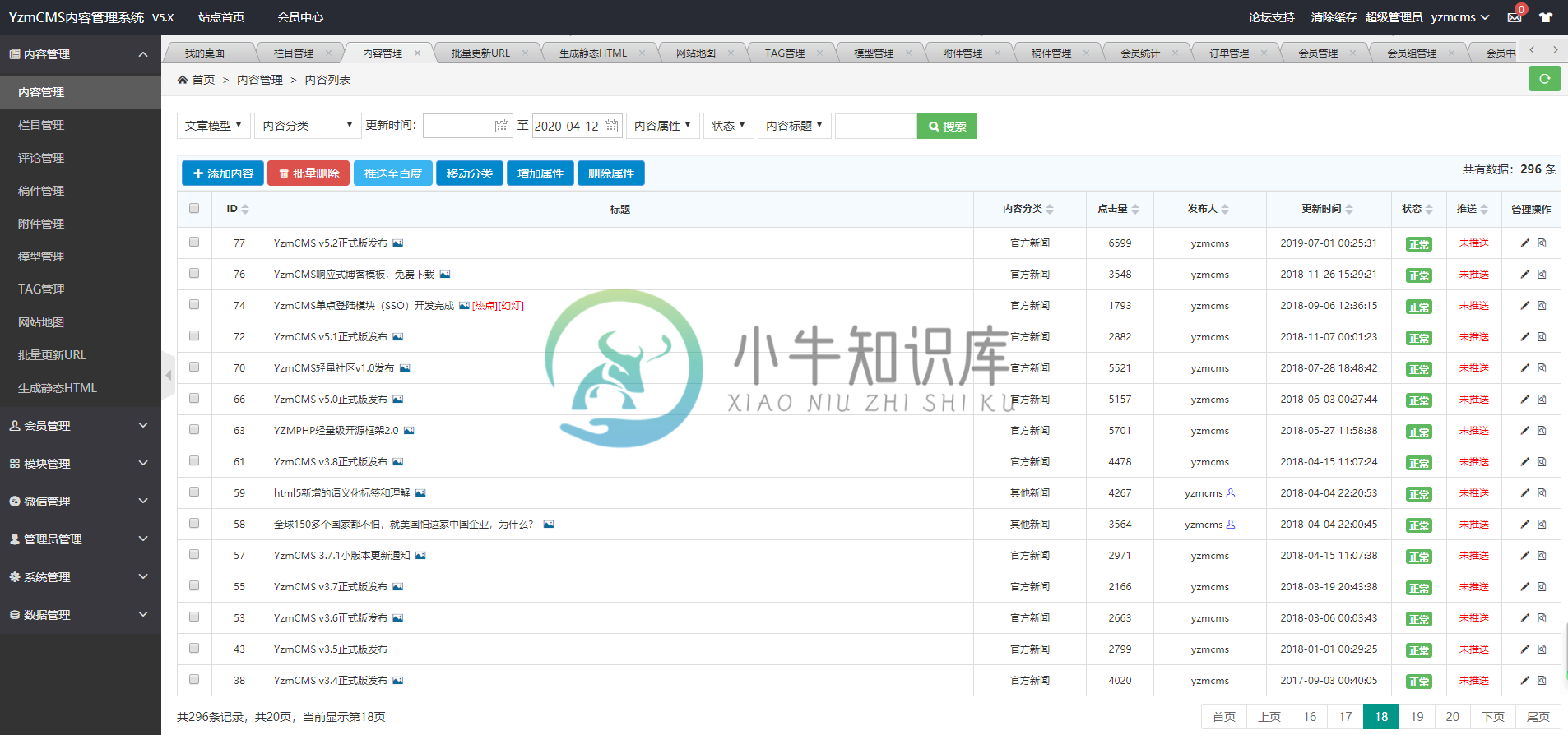Screen dimensions: 1568x735
Task: Click preview icon for row ID 38
Action: (x=1542, y=681)
